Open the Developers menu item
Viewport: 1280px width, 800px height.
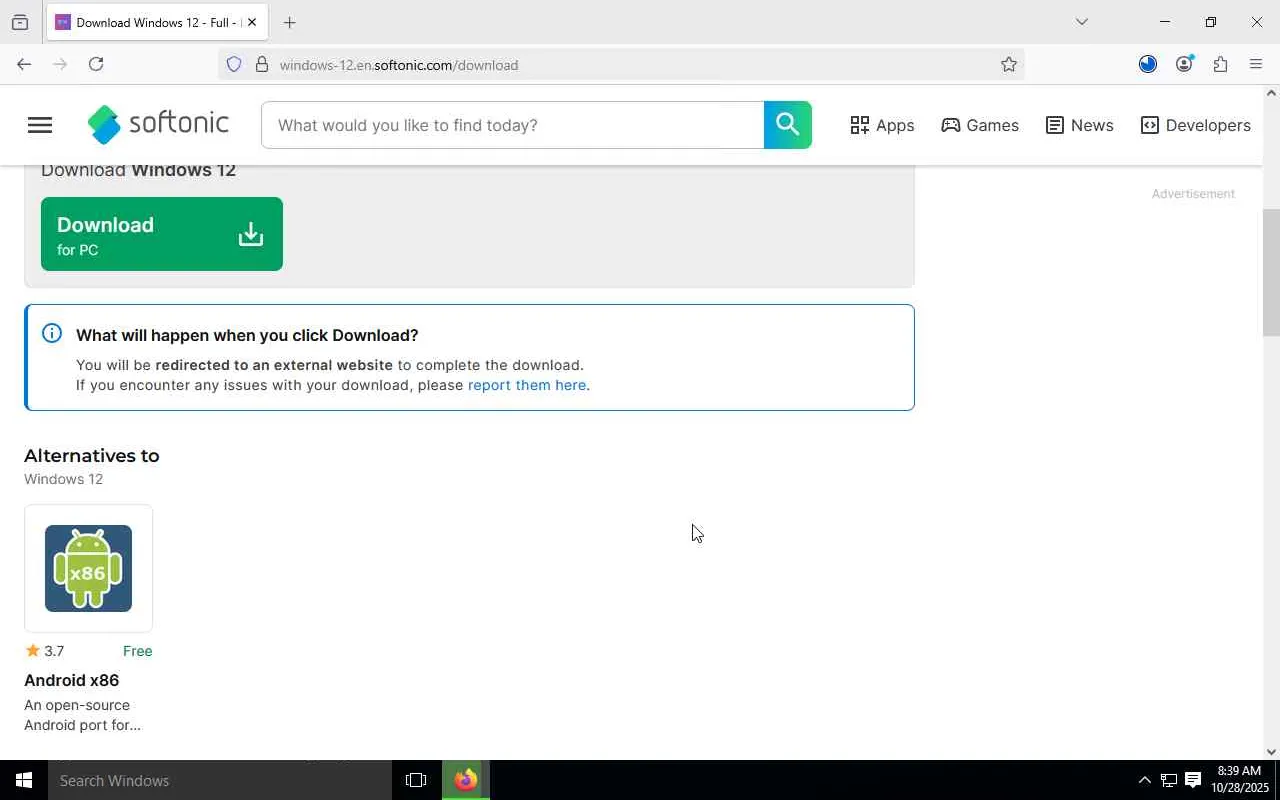click(x=1195, y=125)
